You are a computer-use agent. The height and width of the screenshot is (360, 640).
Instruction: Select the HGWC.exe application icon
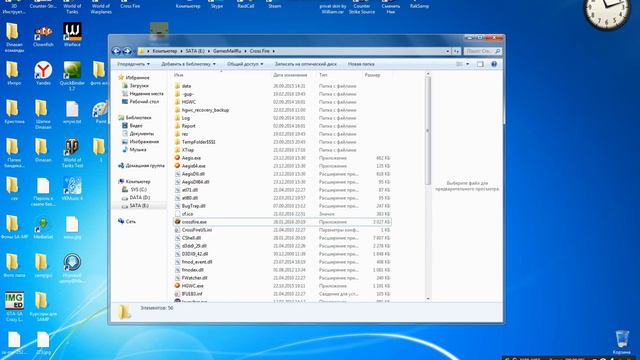177,286
